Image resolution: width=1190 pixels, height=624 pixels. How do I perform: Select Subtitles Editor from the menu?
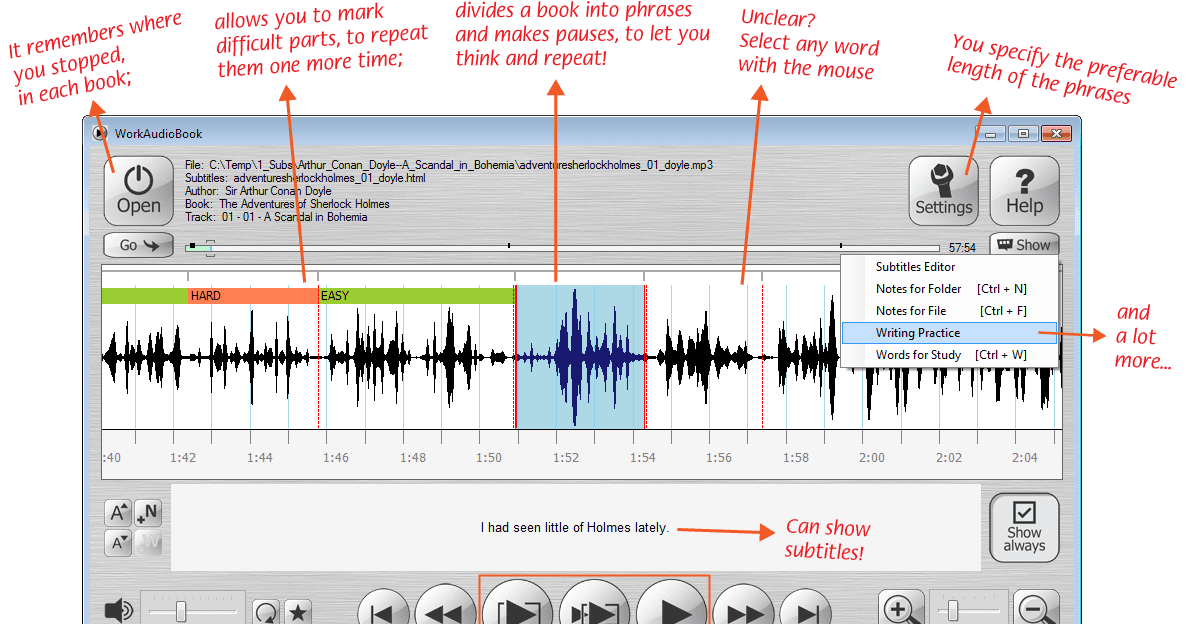pyautogui.click(x=949, y=267)
